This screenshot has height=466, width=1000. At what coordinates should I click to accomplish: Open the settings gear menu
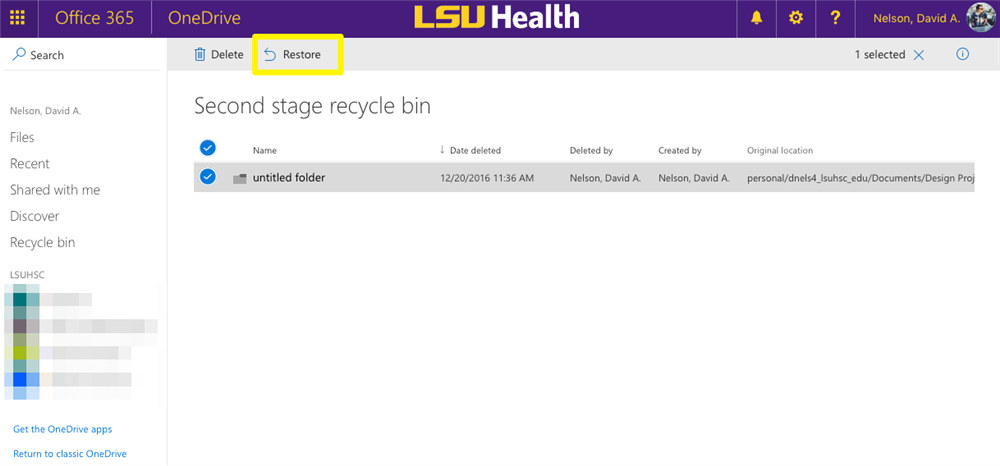(796, 18)
